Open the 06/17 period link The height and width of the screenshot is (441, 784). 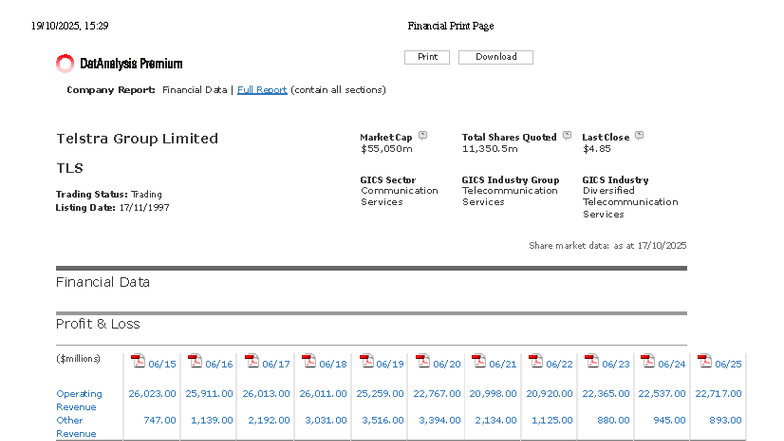click(276, 364)
